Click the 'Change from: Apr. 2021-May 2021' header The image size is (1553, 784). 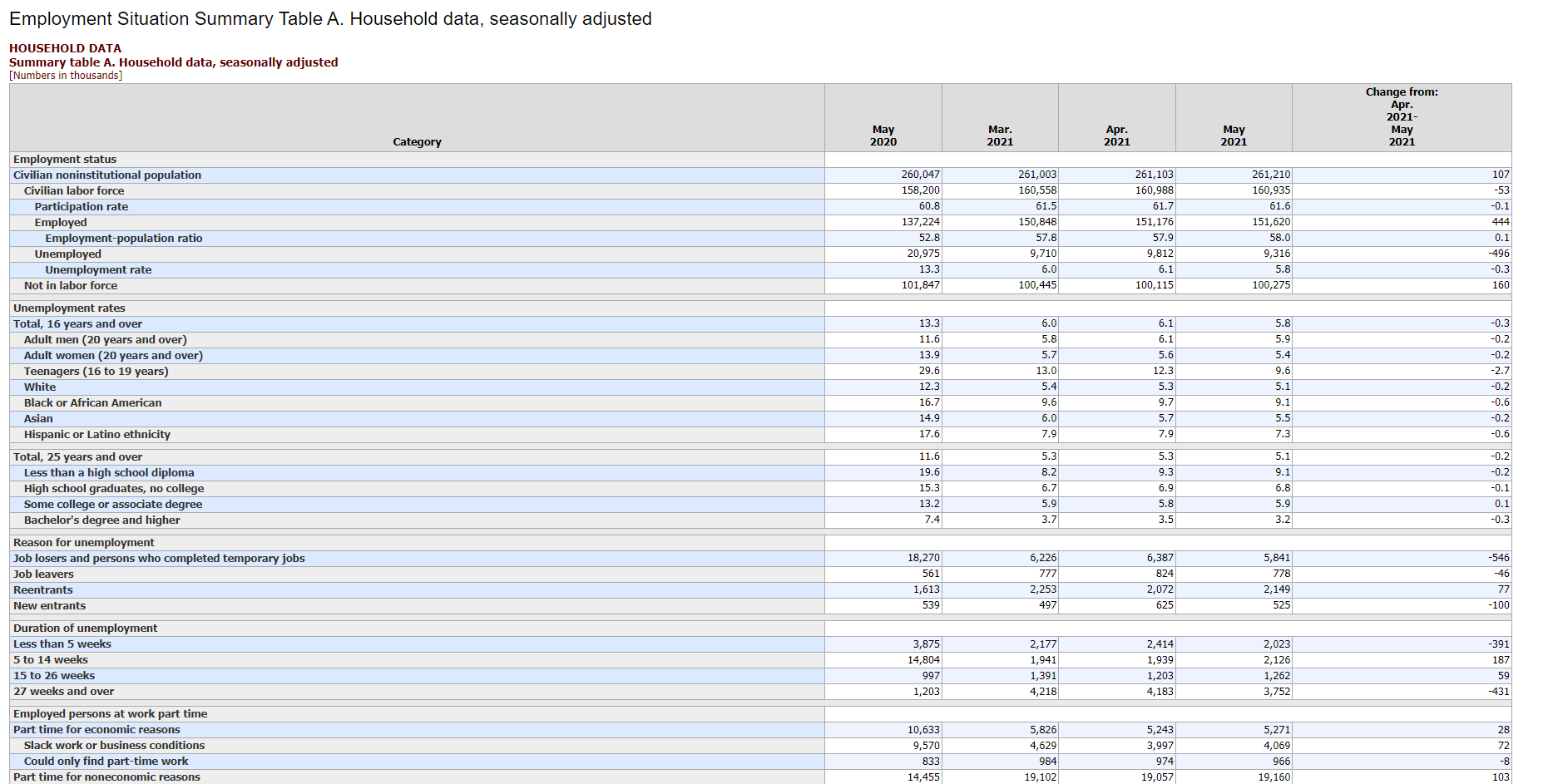point(1402,116)
